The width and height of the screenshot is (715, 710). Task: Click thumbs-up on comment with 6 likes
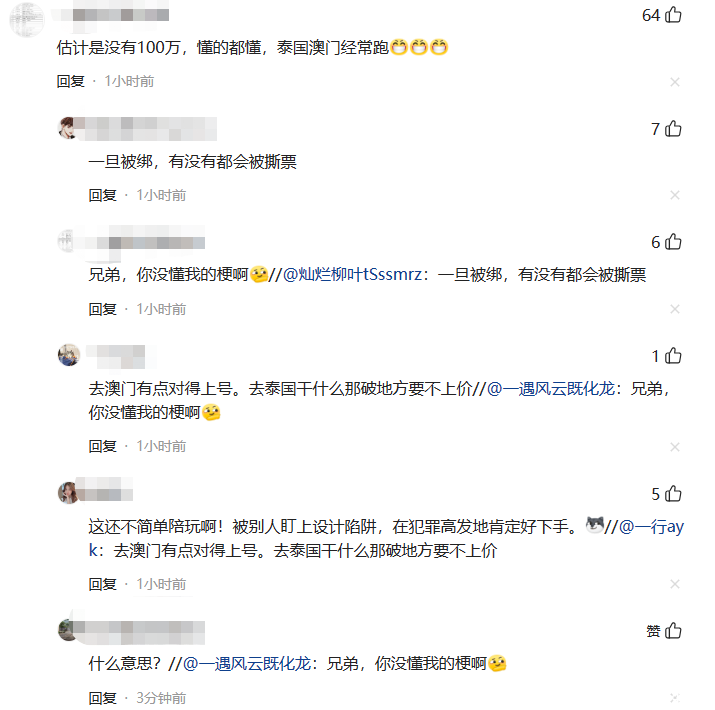point(673,242)
